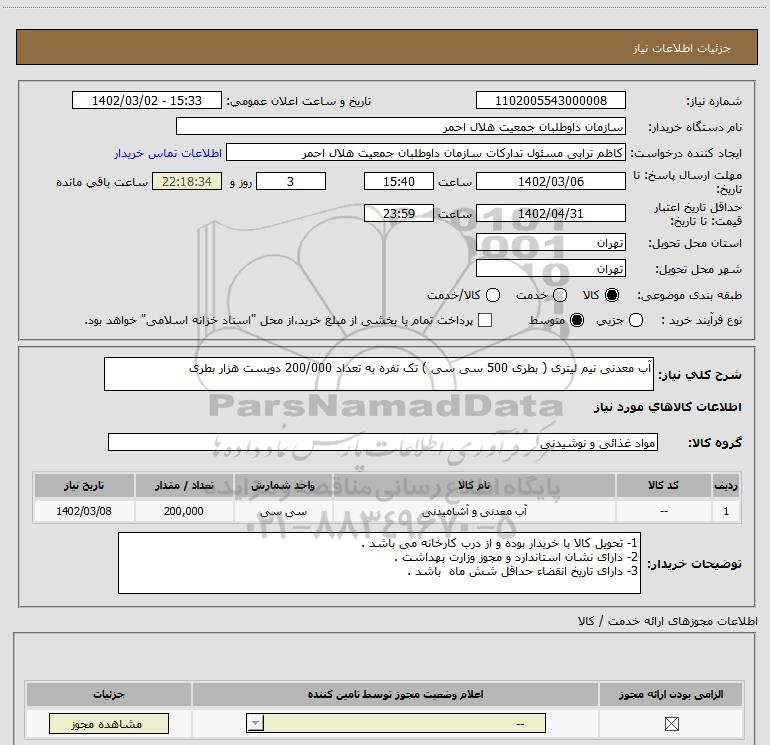This screenshot has height=745, width=770.
Task: Click the جزئیات اطلاعات نیاز page title
Action: pos(681,48)
